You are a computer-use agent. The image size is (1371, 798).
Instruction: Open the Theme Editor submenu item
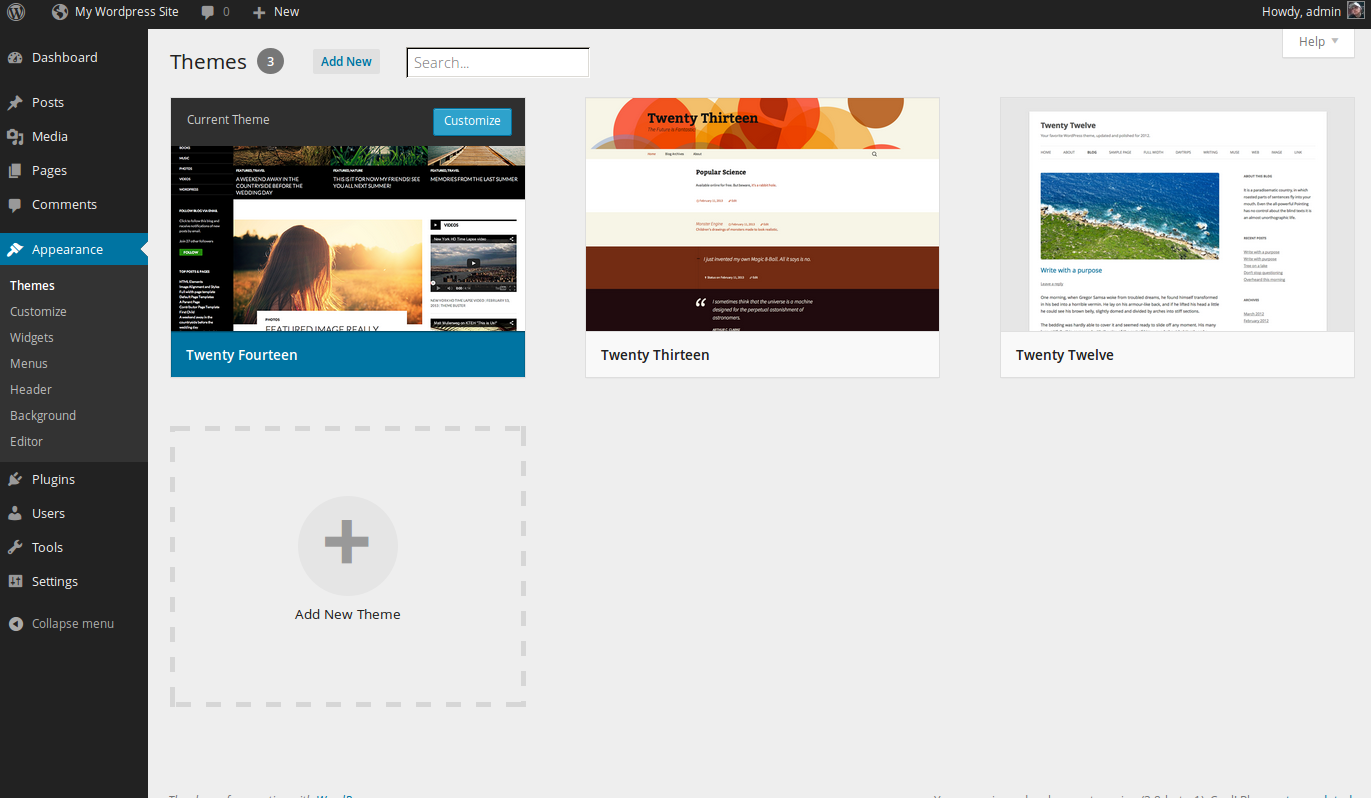tap(27, 442)
